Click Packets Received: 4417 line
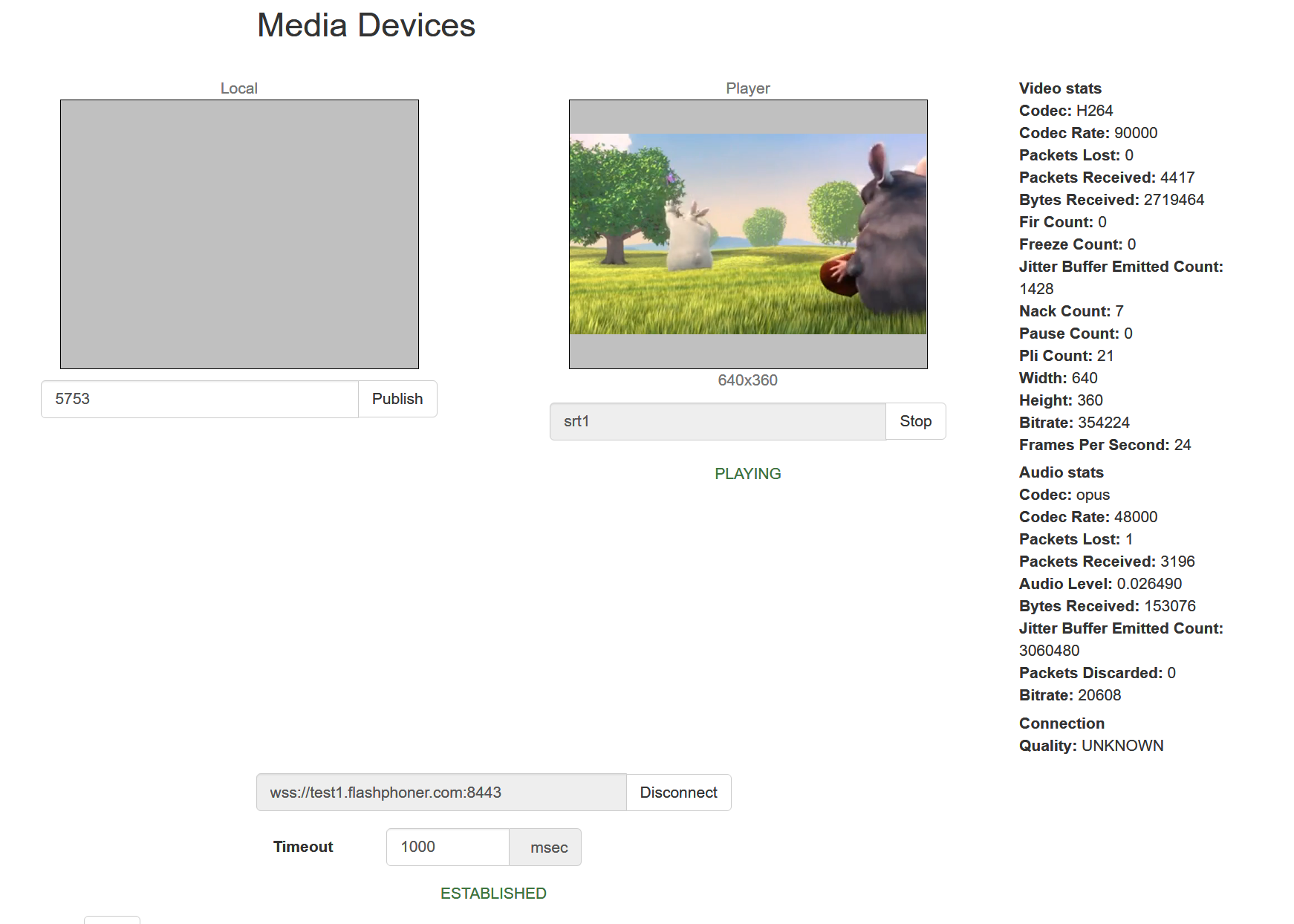Image resolution: width=1294 pixels, height=924 pixels. tap(1107, 178)
